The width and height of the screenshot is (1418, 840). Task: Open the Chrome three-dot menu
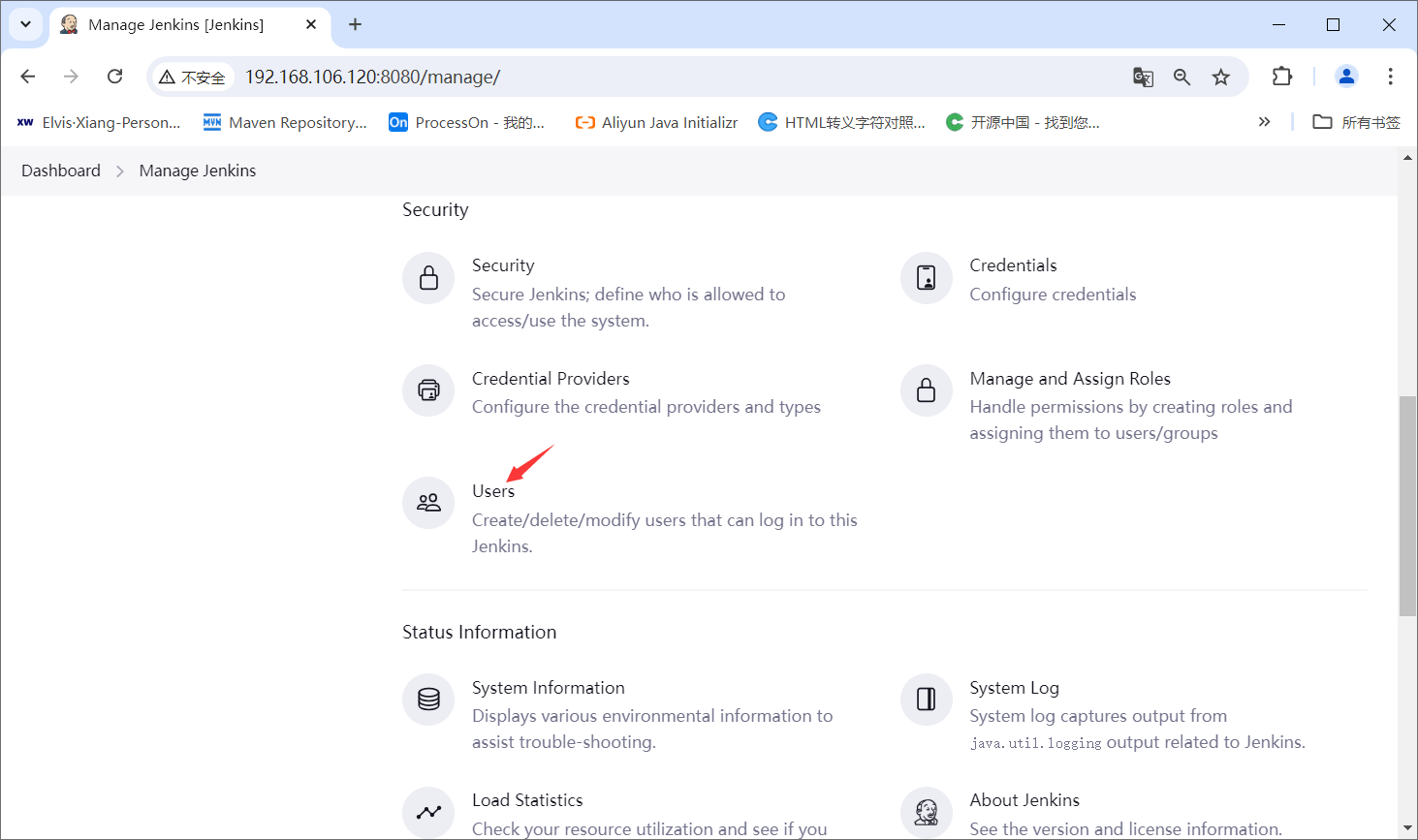coord(1390,77)
